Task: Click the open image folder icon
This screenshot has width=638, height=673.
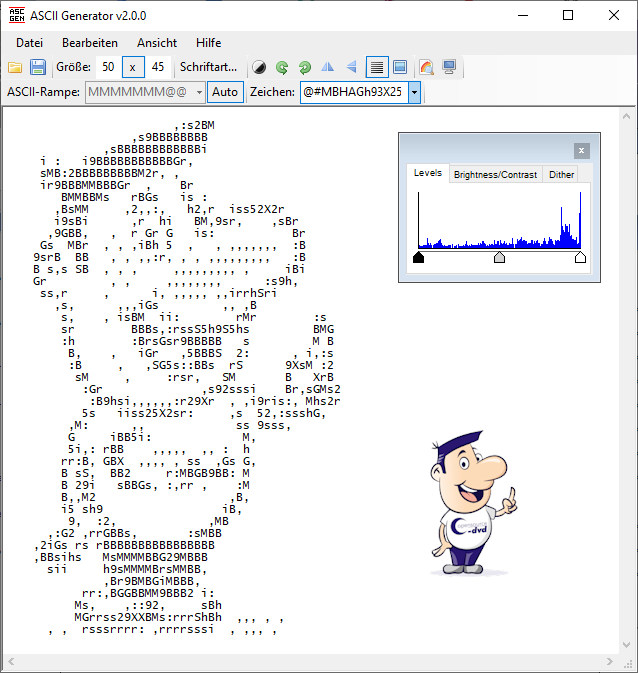Action: (x=15, y=67)
